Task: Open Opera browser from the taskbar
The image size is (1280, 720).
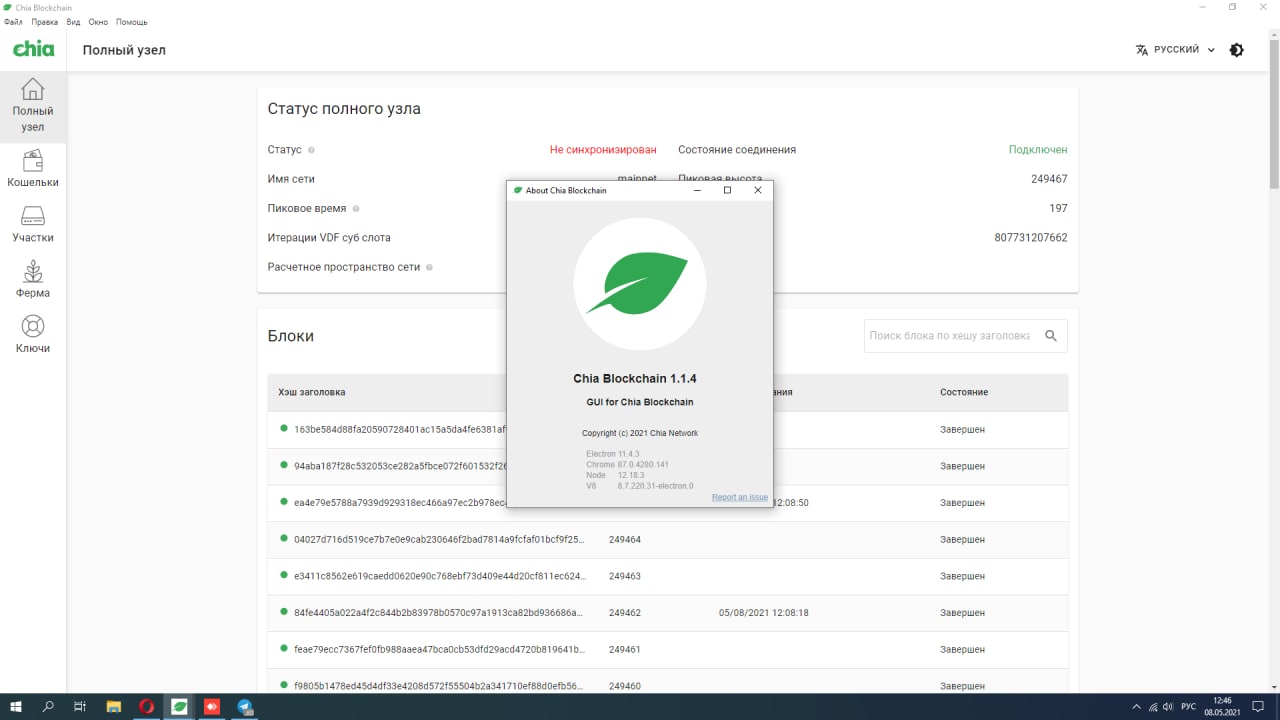Action: [146, 707]
